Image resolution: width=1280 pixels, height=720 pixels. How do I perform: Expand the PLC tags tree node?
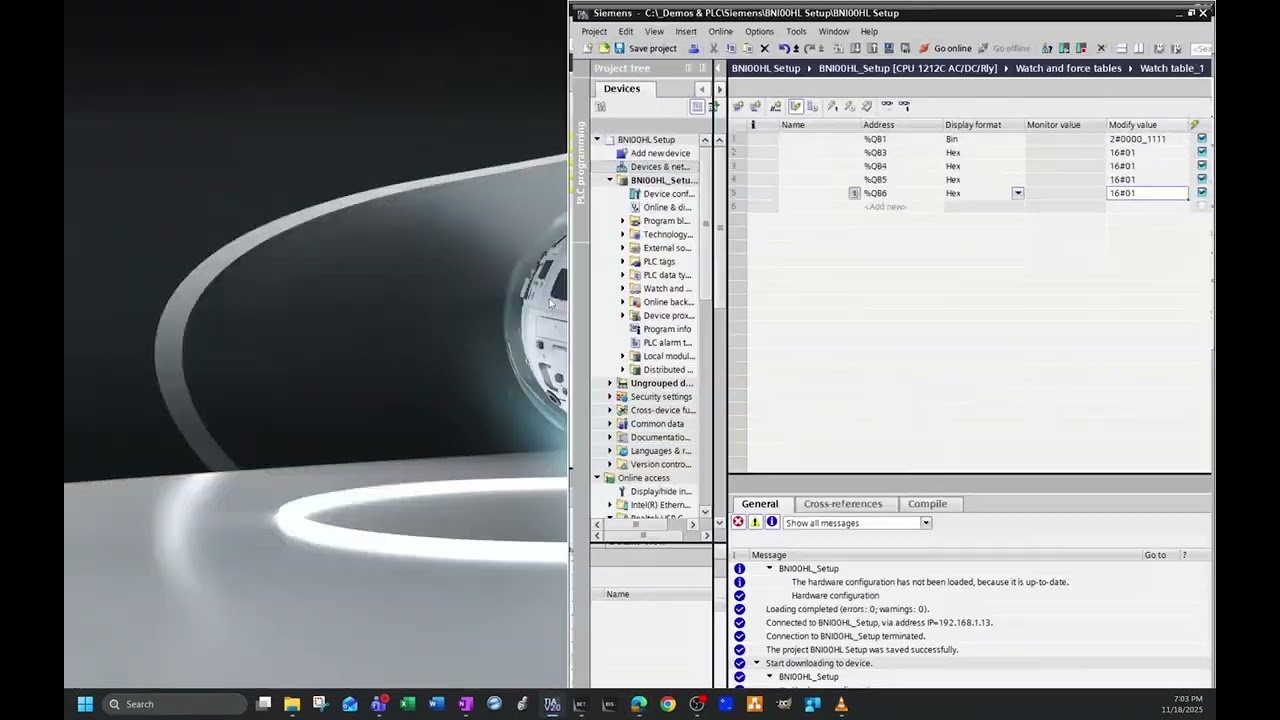(x=622, y=261)
